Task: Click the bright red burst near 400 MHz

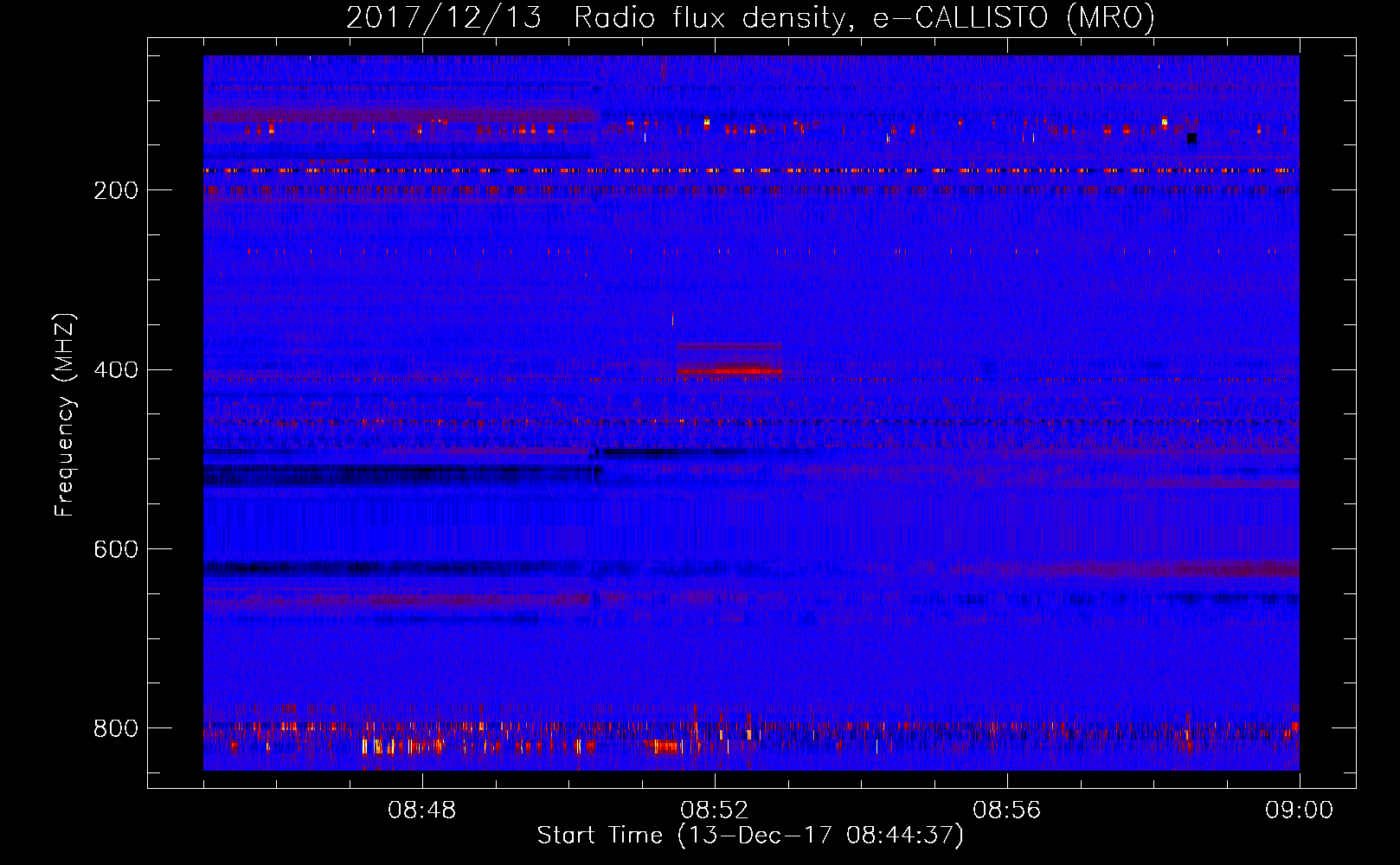Action: click(729, 371)
